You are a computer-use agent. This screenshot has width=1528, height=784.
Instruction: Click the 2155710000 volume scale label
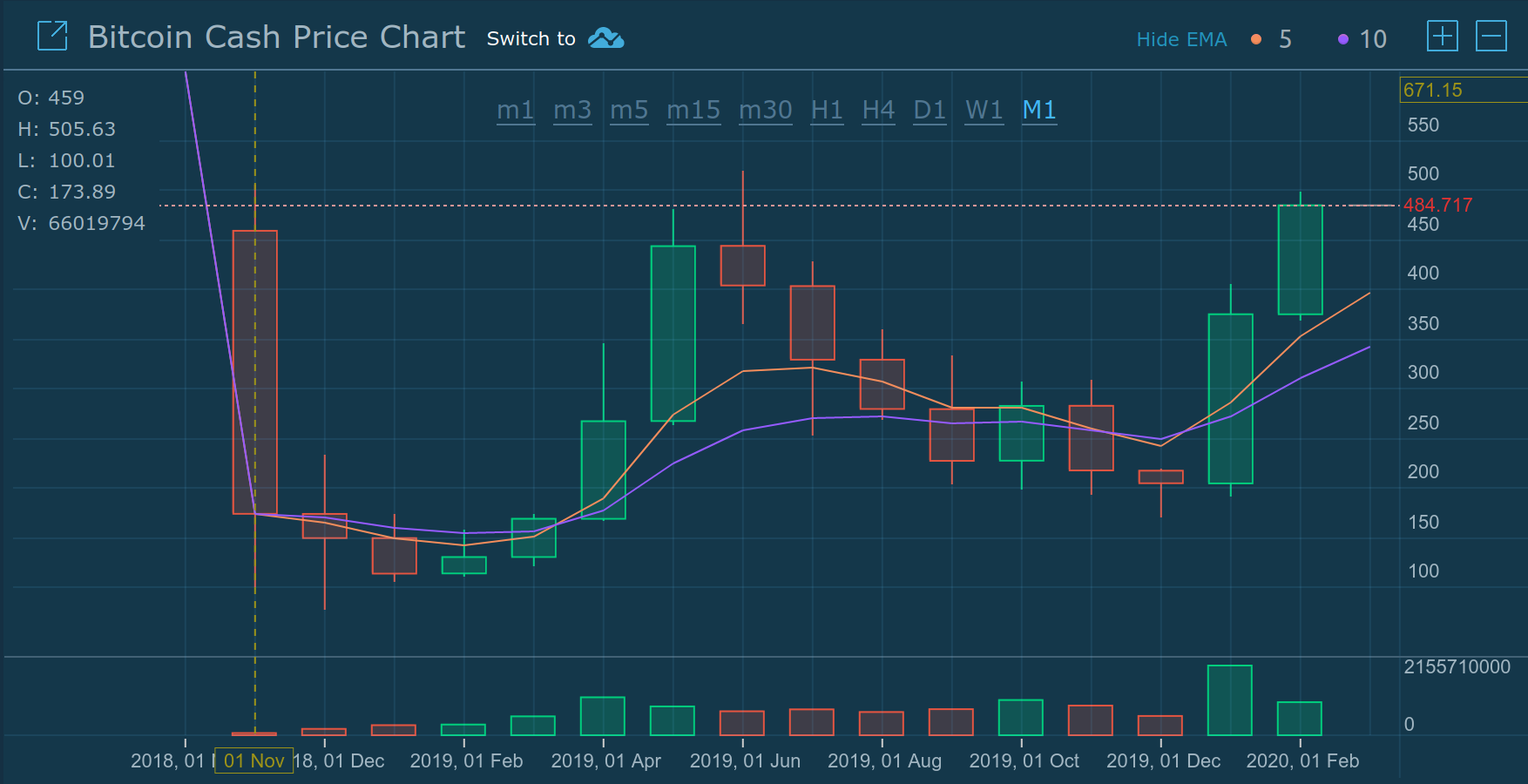click(1457, 667)
